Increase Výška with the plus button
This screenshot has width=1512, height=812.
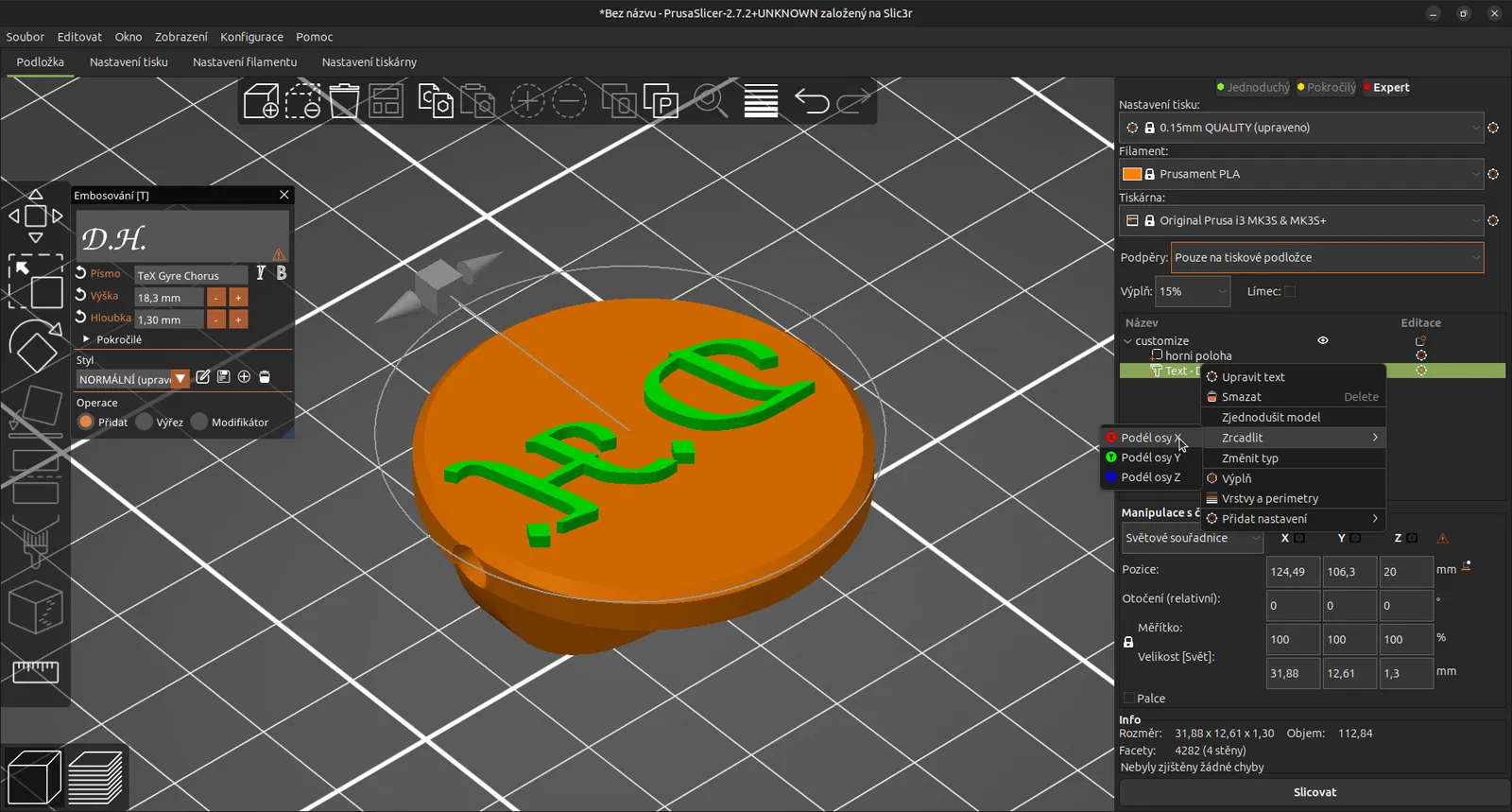pyautogui.click(x=238, y=297)
